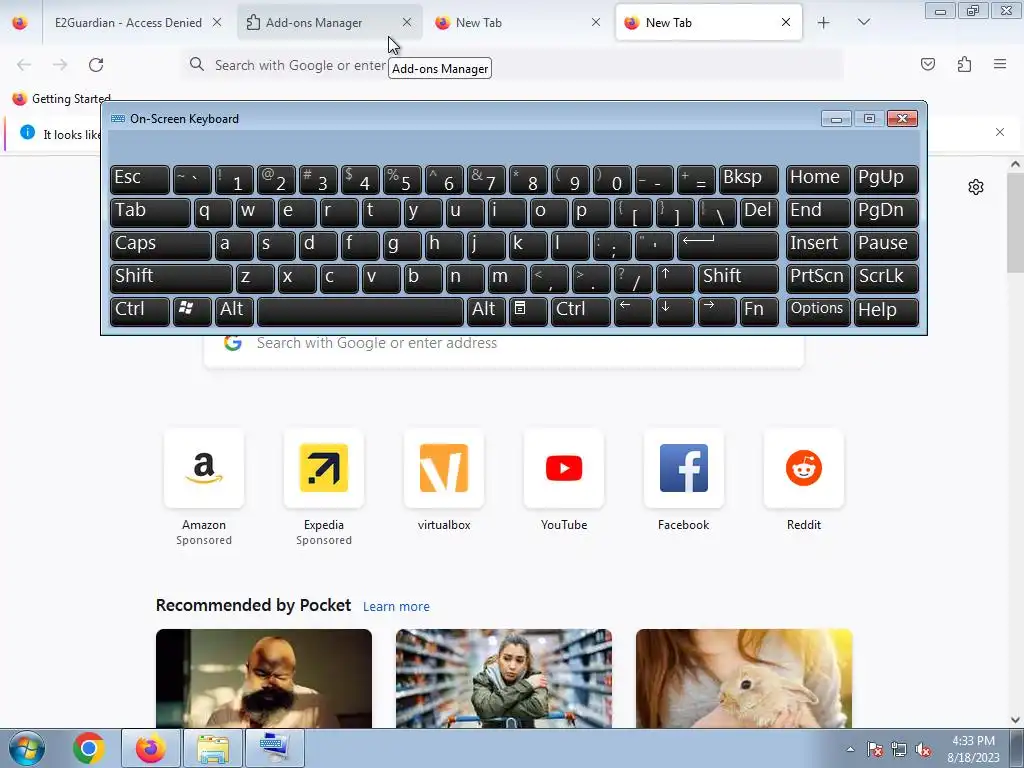Close the active New Tab

click(x=786, y=22)
